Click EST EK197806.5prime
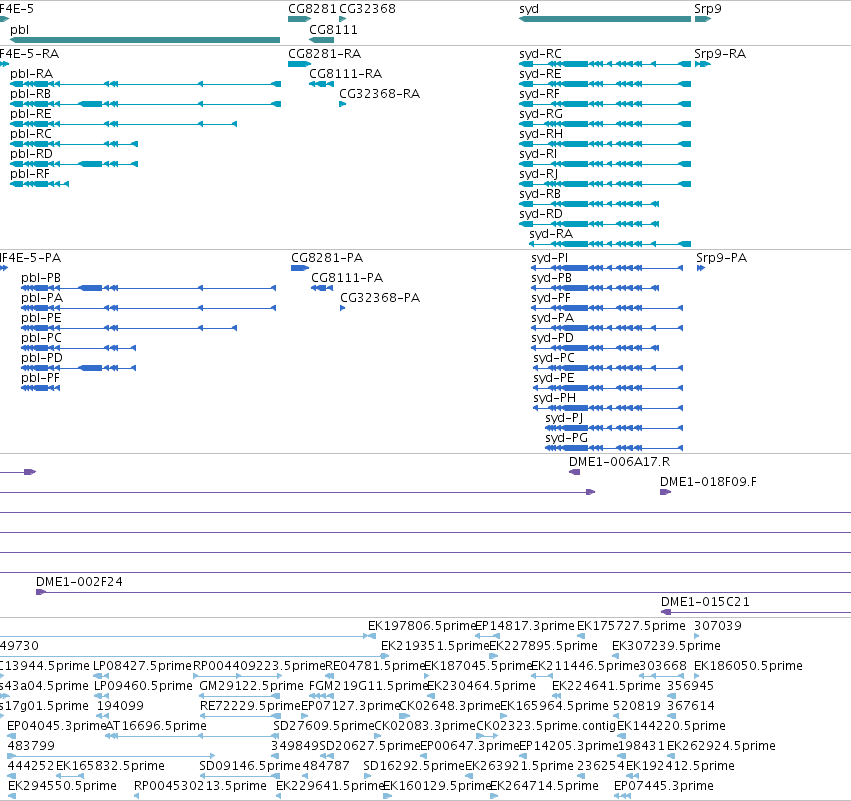 [x=371, y=636]
